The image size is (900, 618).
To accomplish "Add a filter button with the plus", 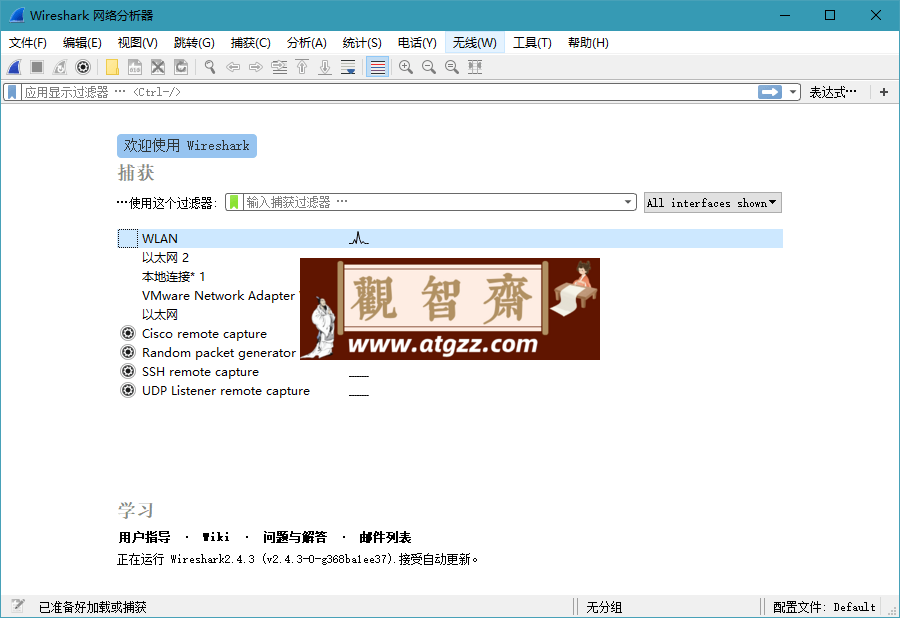I will [884, 92].
